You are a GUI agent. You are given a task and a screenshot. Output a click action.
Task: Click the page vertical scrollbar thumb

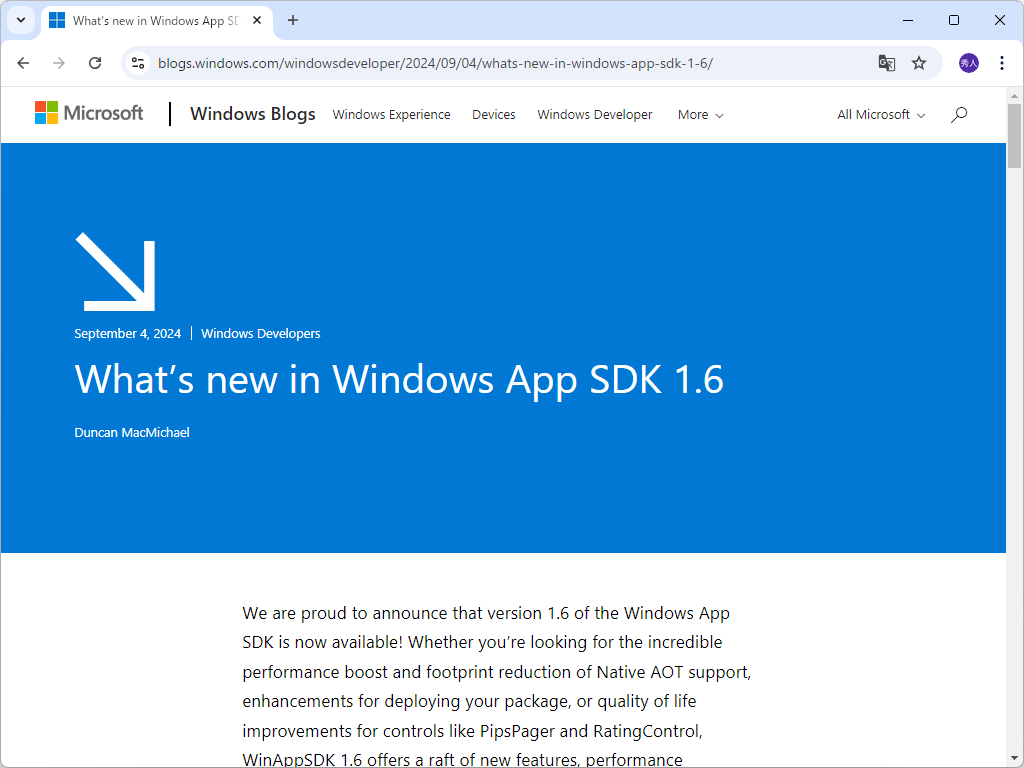tap(1014, 136)
